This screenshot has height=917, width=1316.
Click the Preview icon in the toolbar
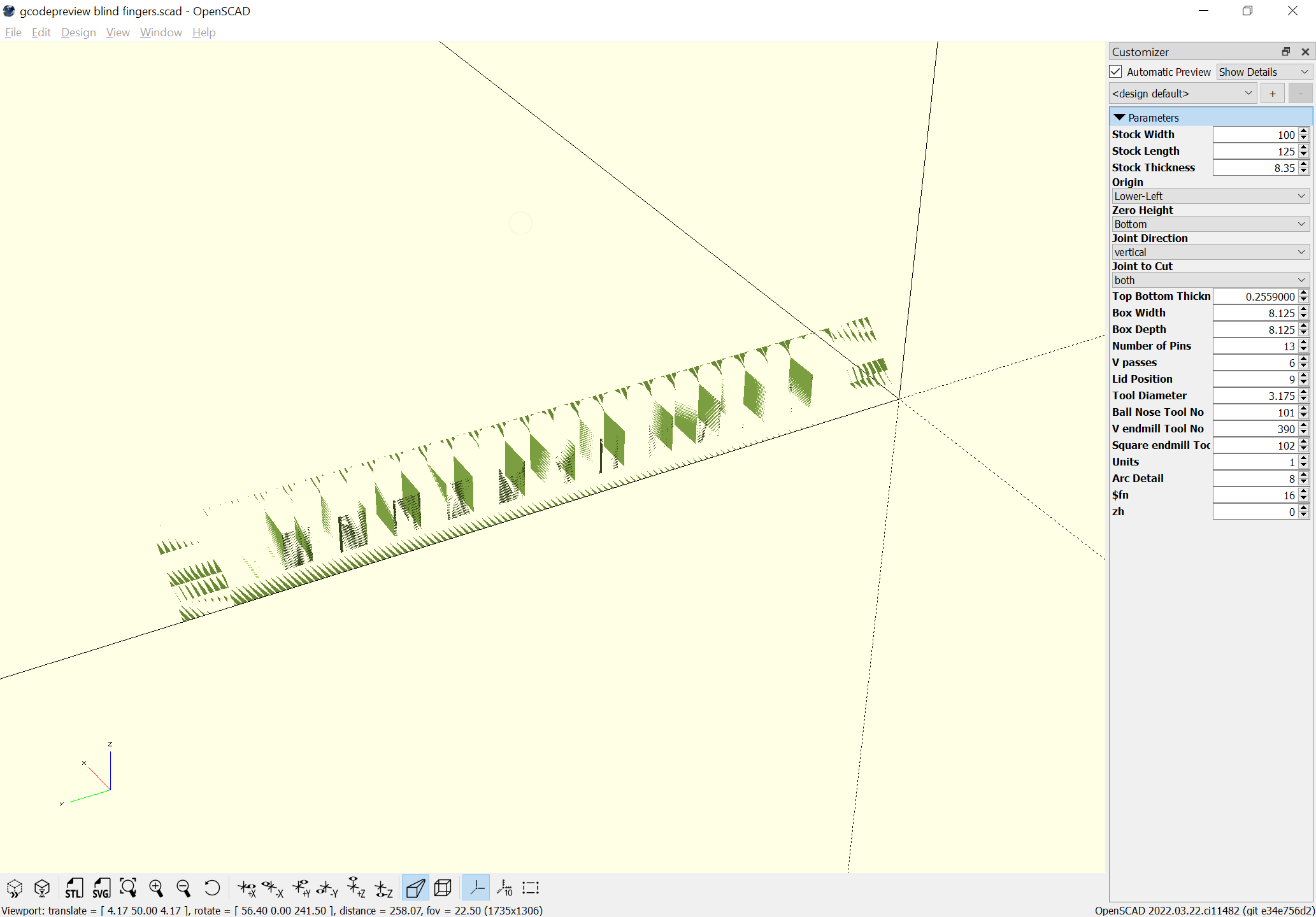(x=15, y=888)
